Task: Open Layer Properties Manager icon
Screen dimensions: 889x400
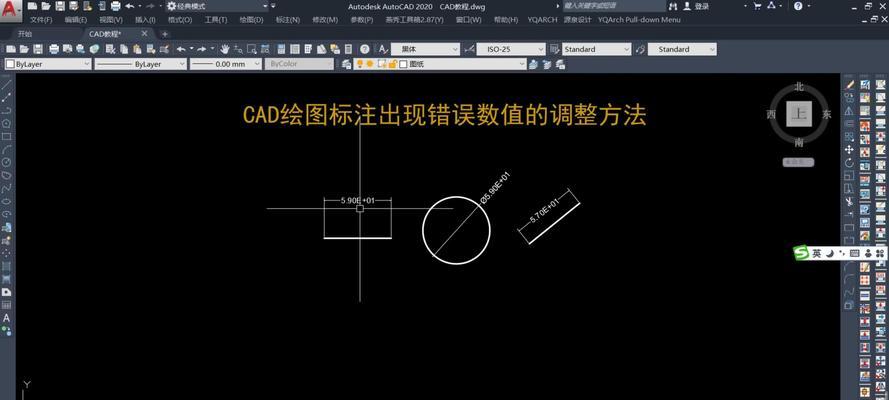Action: pos(346,64)
